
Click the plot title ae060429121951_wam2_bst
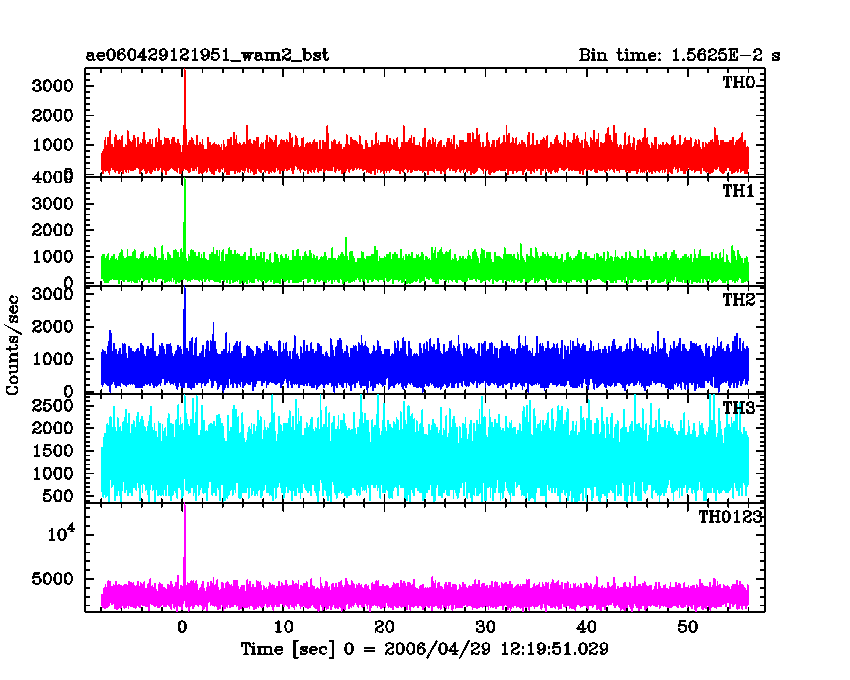[208, 55]
